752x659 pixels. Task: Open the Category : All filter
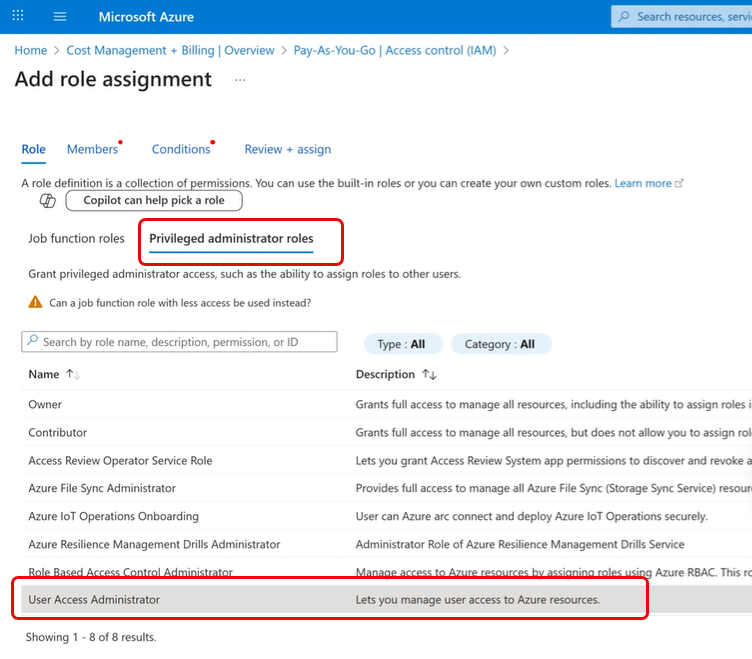click(500, 344)
